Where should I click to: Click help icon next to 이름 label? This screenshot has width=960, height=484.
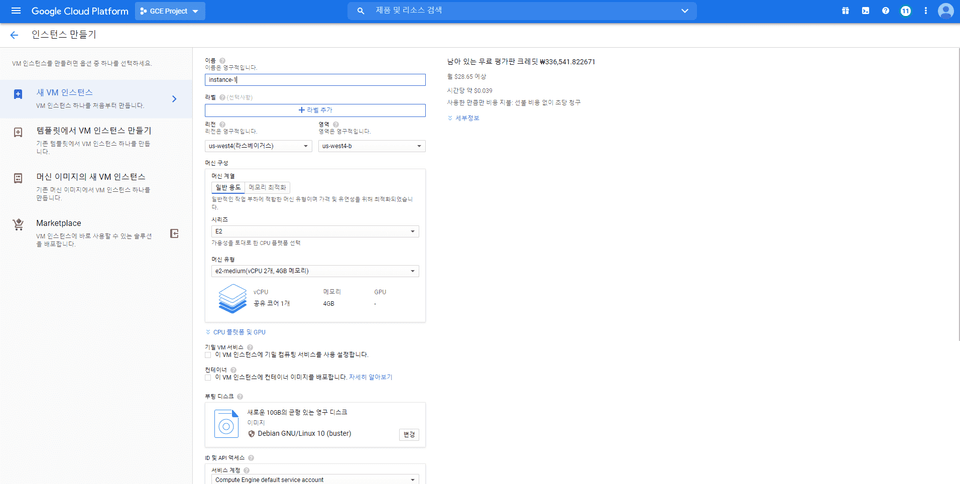point(222,61)
